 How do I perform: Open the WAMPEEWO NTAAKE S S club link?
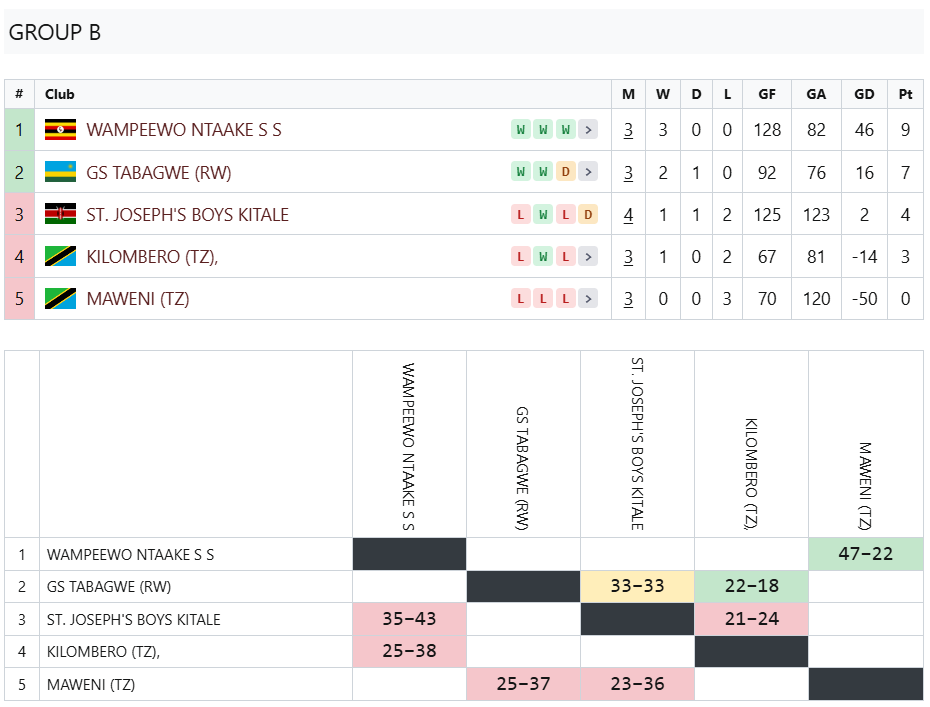(x=184, y=130)
